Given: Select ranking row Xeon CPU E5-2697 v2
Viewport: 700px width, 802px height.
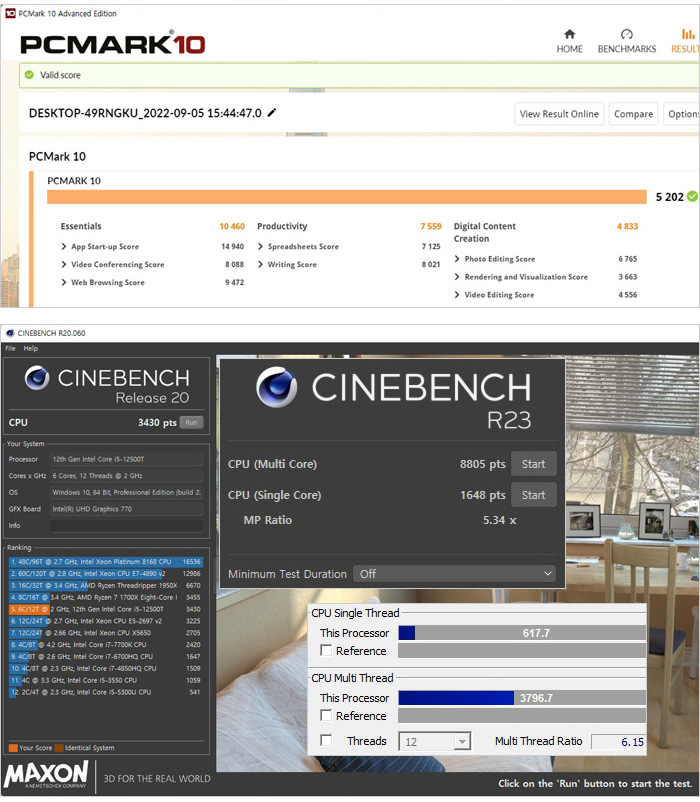Looking at the screenshot, I should click(106, 621).
